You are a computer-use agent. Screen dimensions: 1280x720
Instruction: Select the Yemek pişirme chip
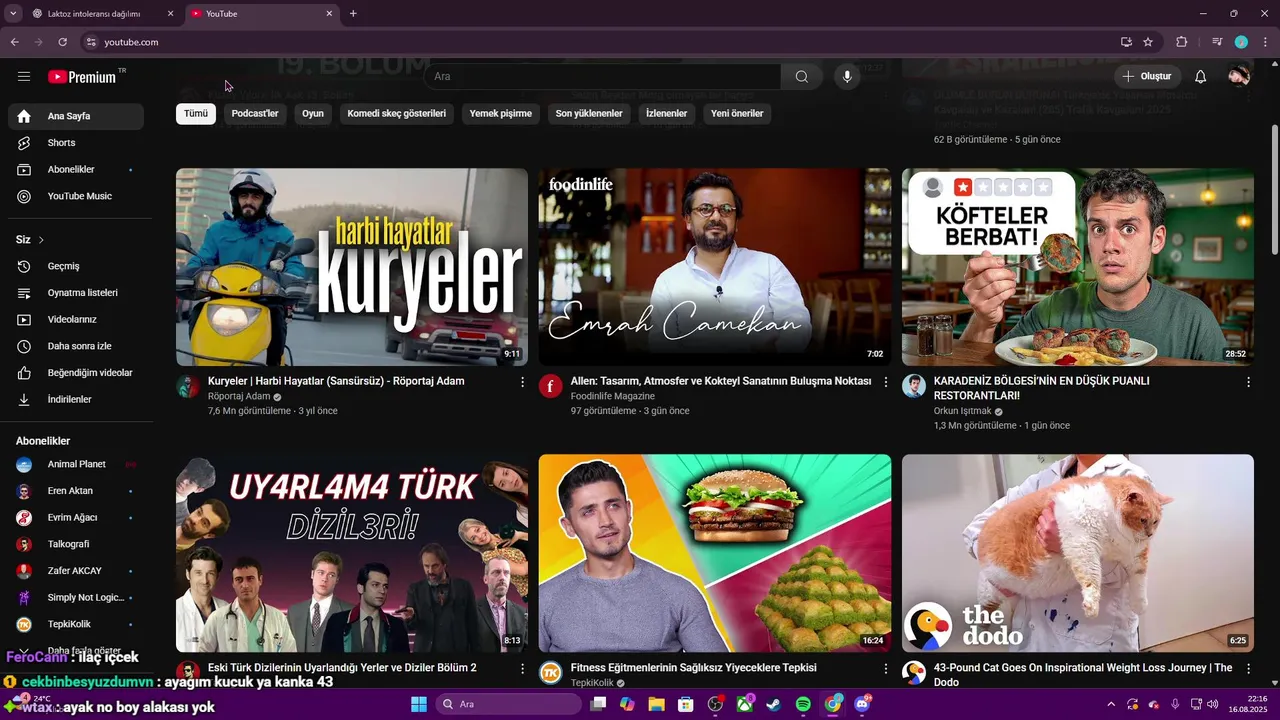(x=501, y=114)
